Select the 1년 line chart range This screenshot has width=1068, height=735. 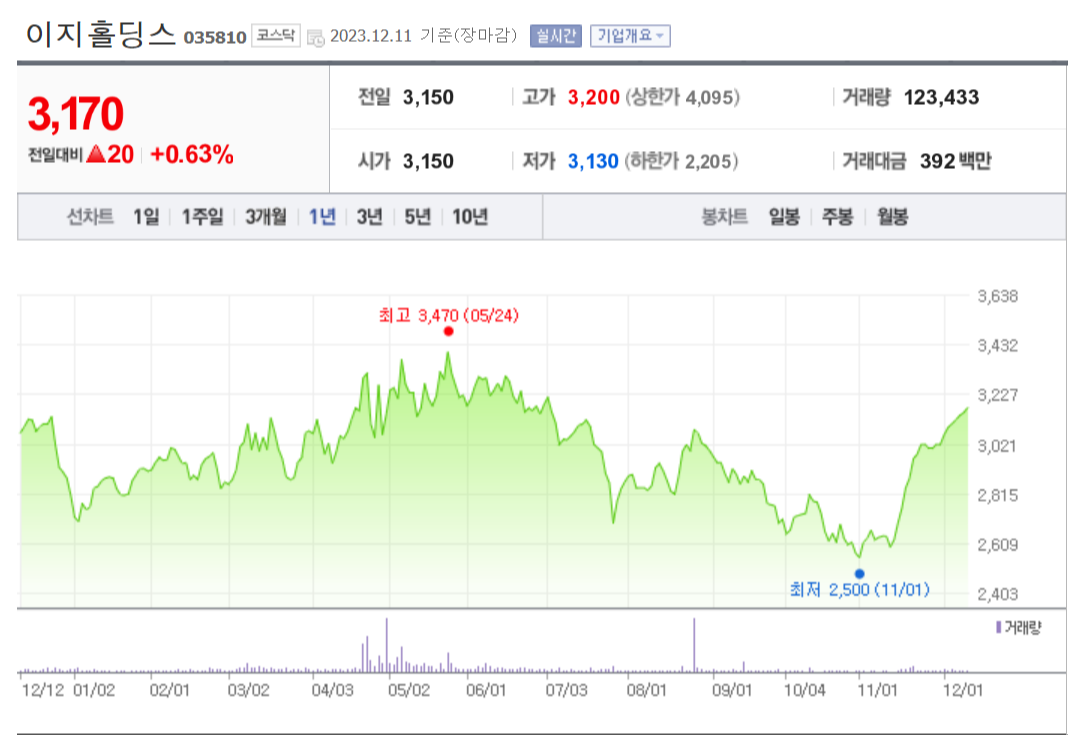tap(322, 217)
